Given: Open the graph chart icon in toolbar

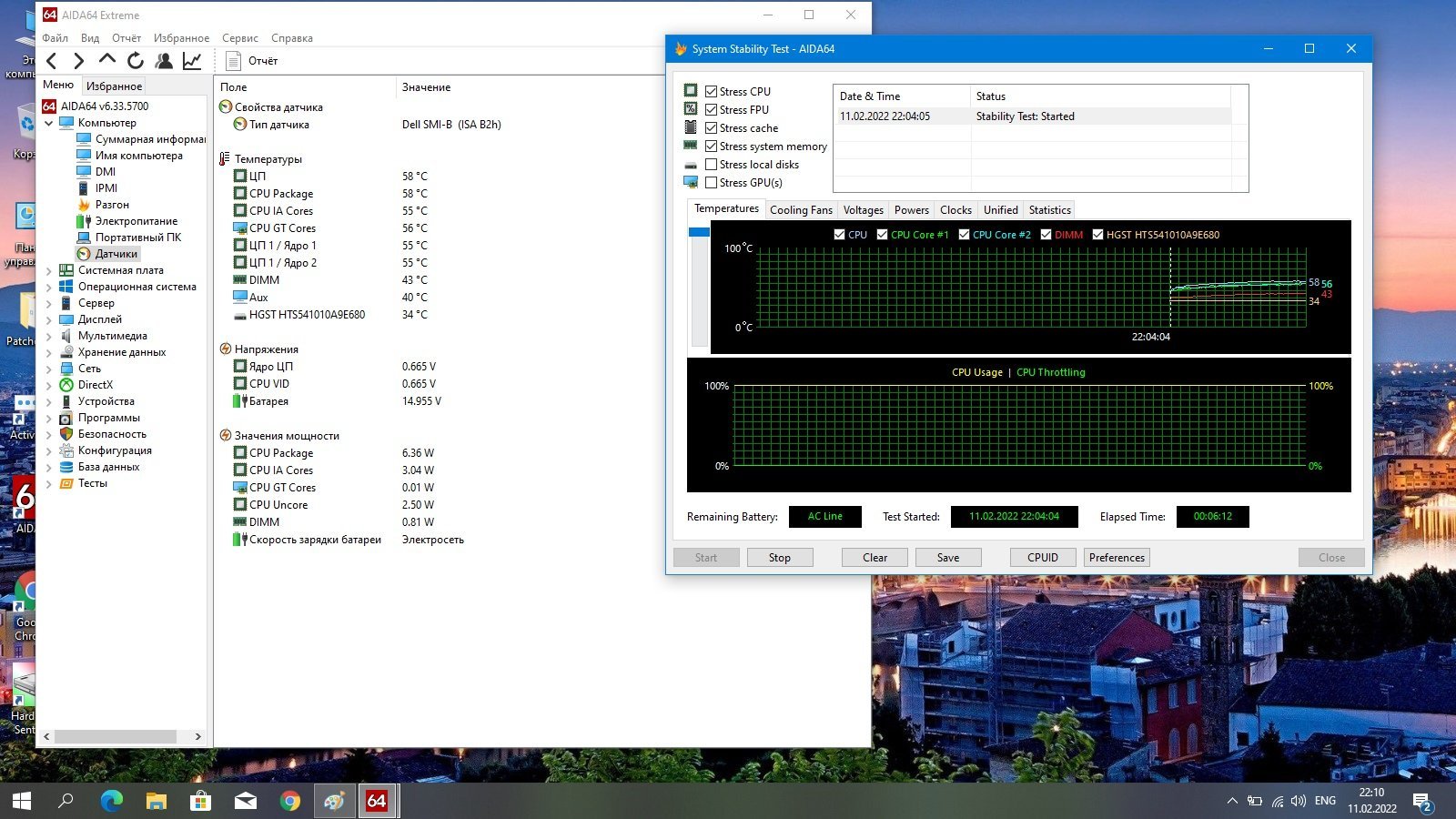Looking at the screenshot, I should click(x=192, y=61).
